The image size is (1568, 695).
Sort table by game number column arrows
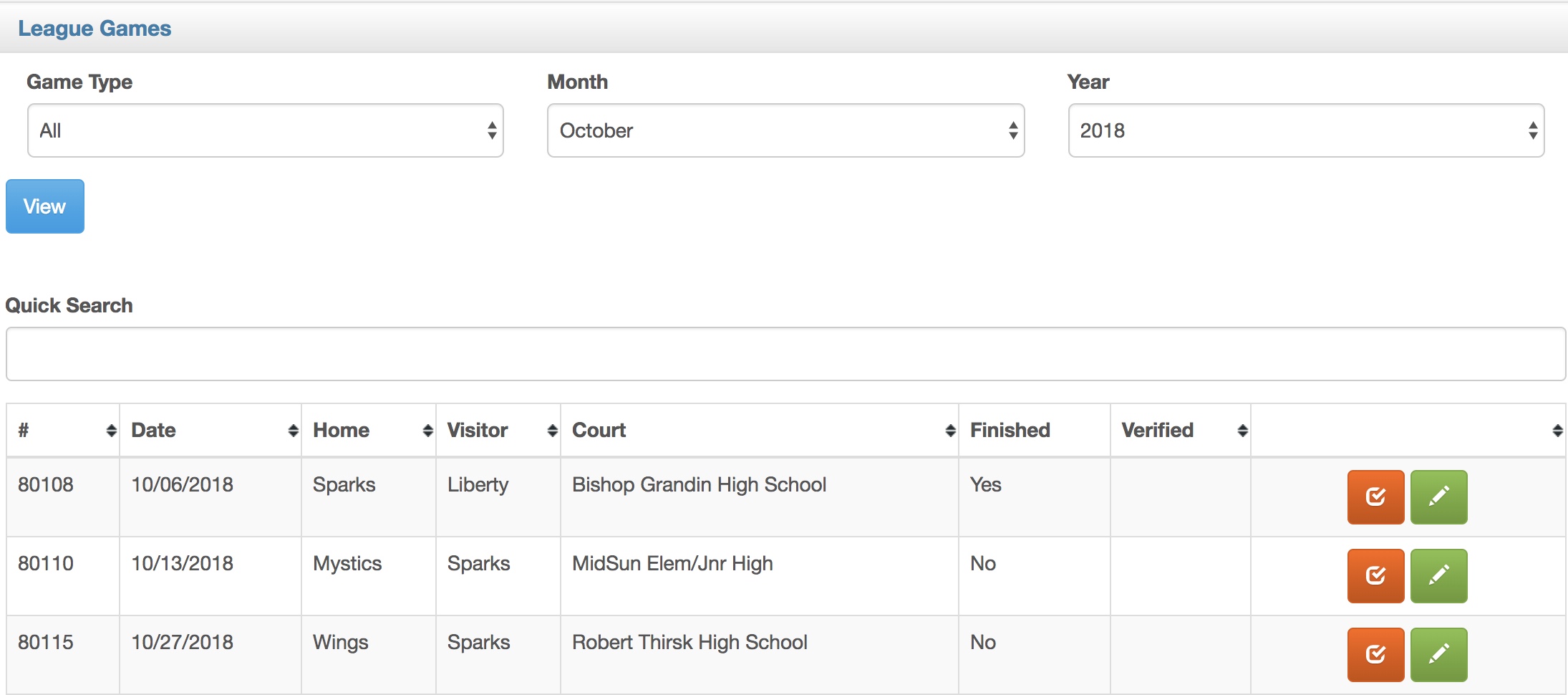tap(111, 431)
